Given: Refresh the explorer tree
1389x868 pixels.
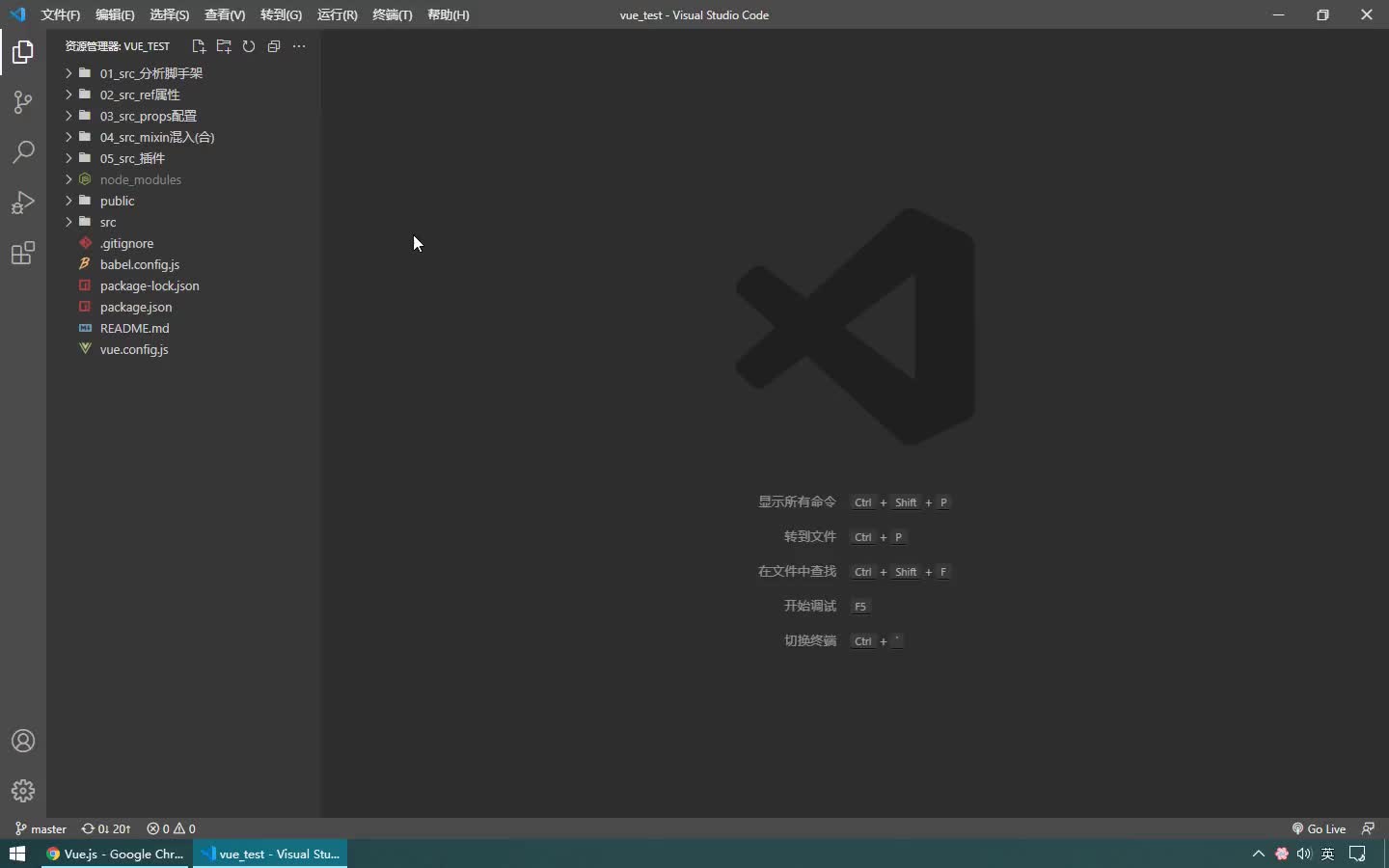Looking at the screenshot, I should coord(249,46).
